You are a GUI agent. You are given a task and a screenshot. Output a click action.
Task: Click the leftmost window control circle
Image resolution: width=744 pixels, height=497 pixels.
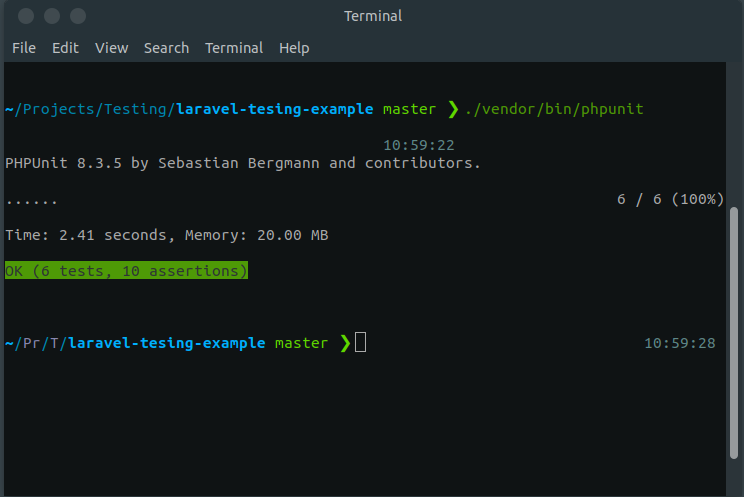click(25, 16)
